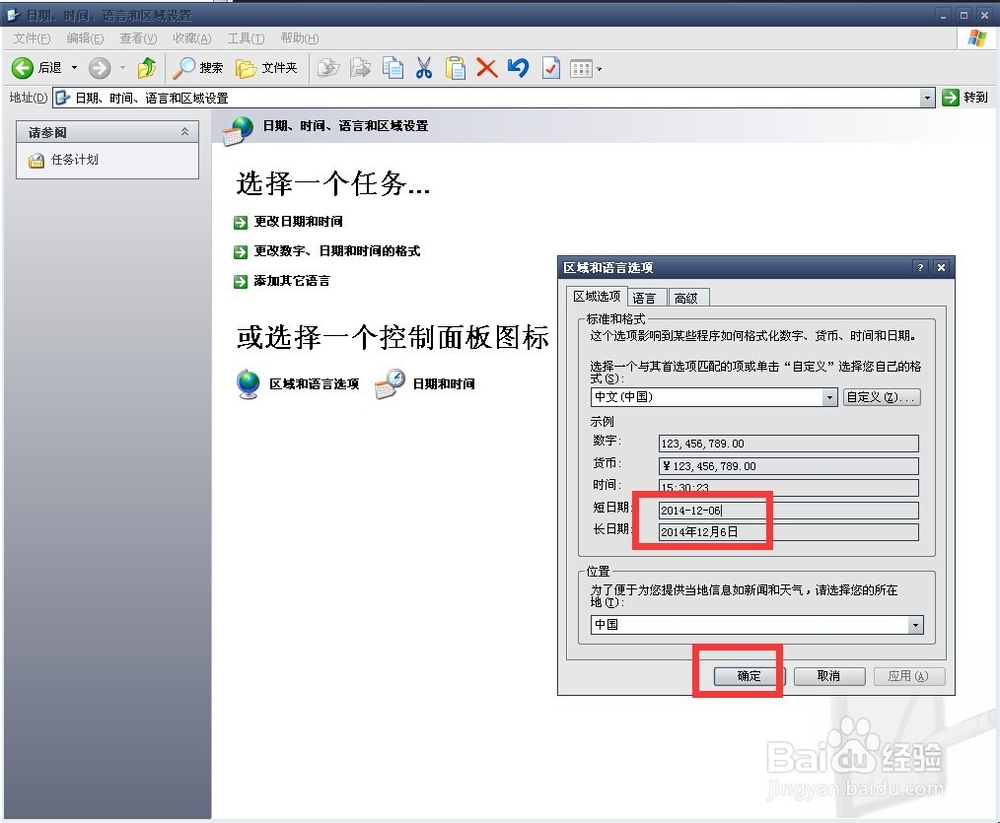This screenshot has width=1000, height=823.
Task: Click the 短日期 field showing 2014-12-06
Action: point(788,510)
